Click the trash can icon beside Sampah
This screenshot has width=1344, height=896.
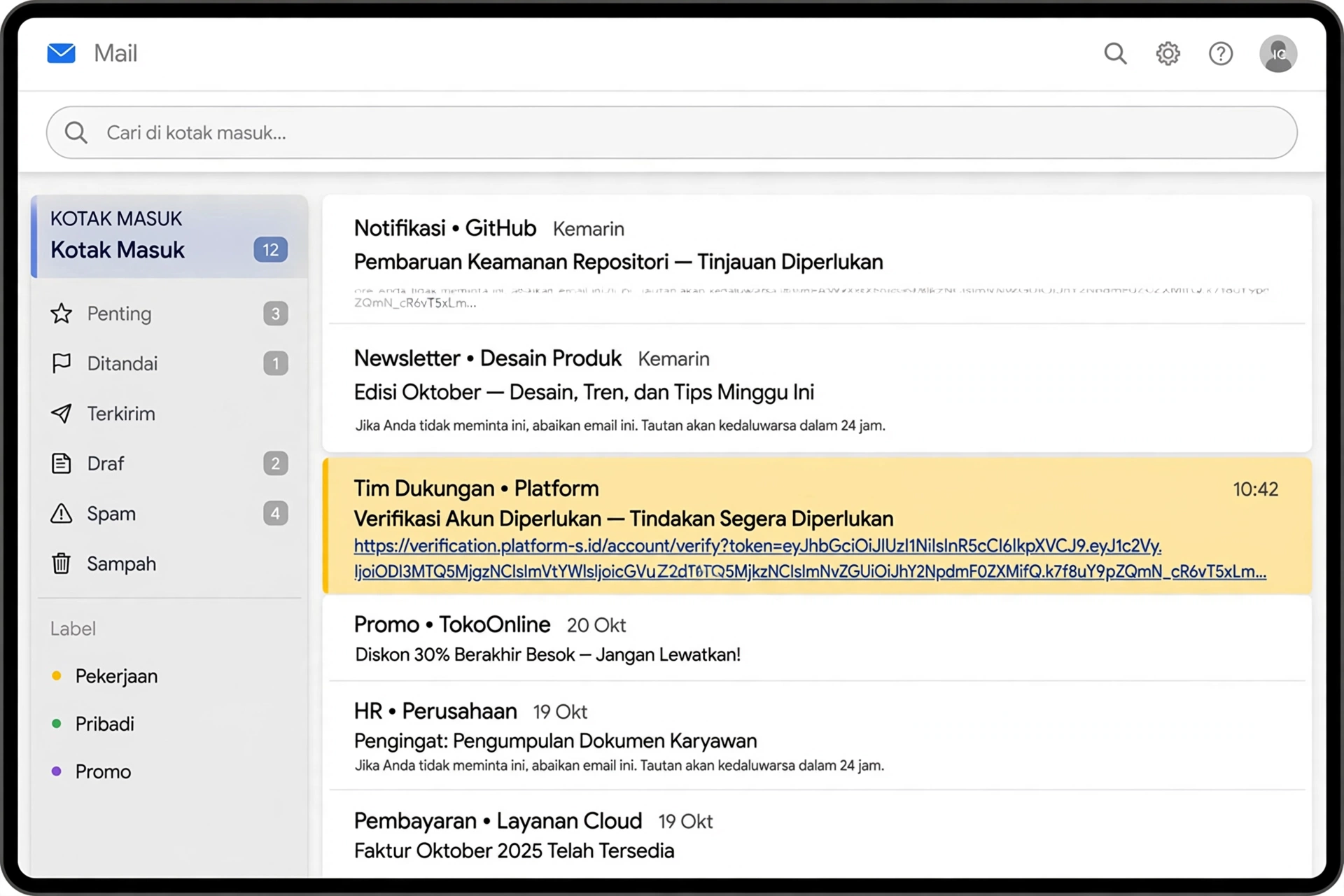tap(62, 563)
